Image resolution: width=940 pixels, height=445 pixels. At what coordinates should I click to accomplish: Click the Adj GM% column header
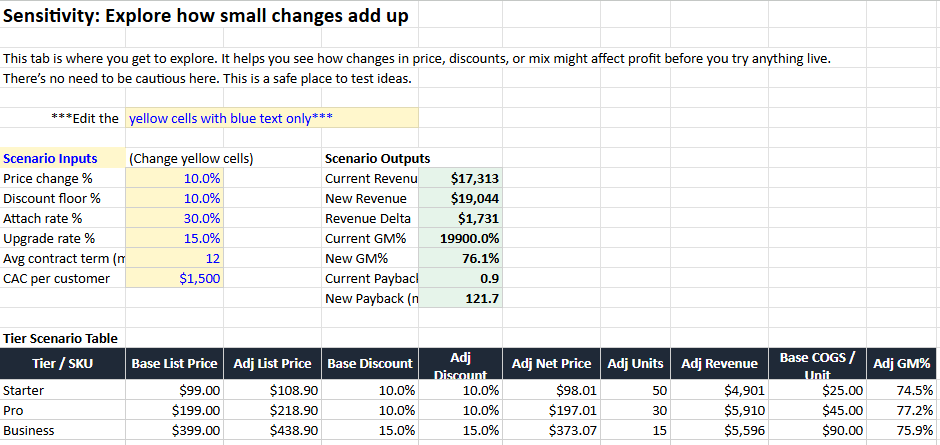(x=901, y=364)
